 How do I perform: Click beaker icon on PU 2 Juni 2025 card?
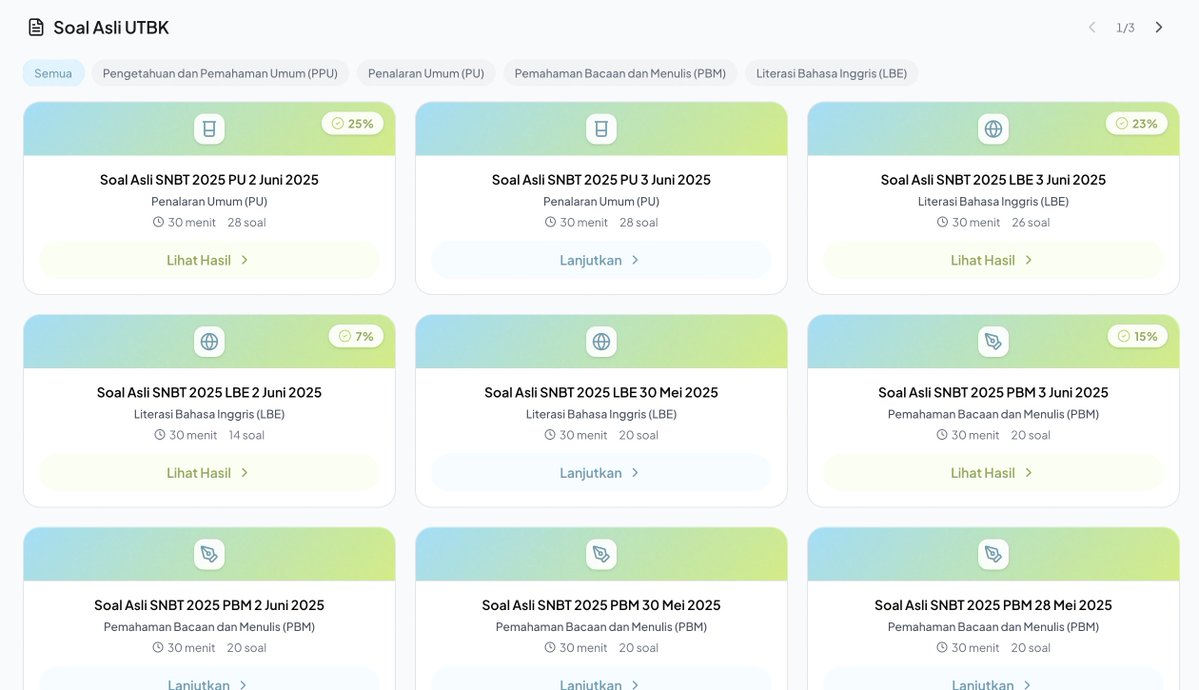pos(209,129)
